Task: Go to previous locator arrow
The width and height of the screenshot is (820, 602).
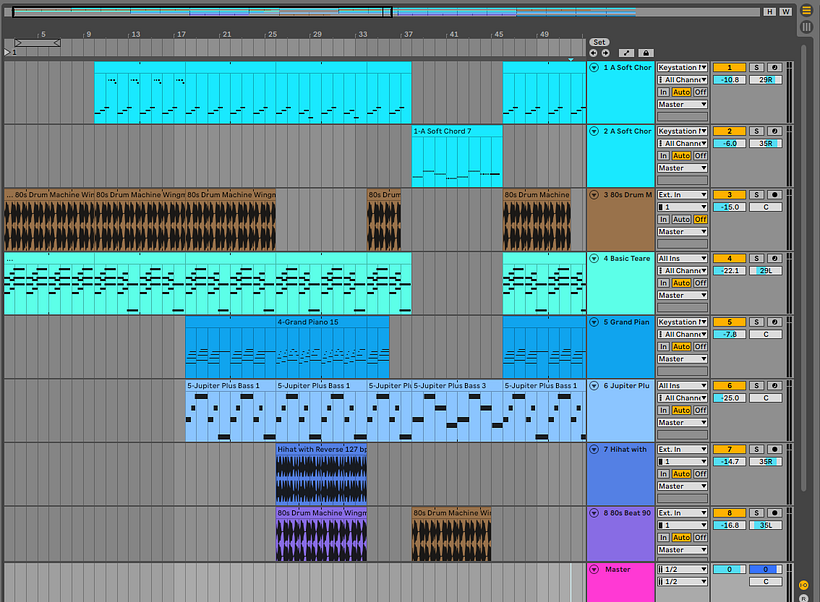Action: point(593,53)
